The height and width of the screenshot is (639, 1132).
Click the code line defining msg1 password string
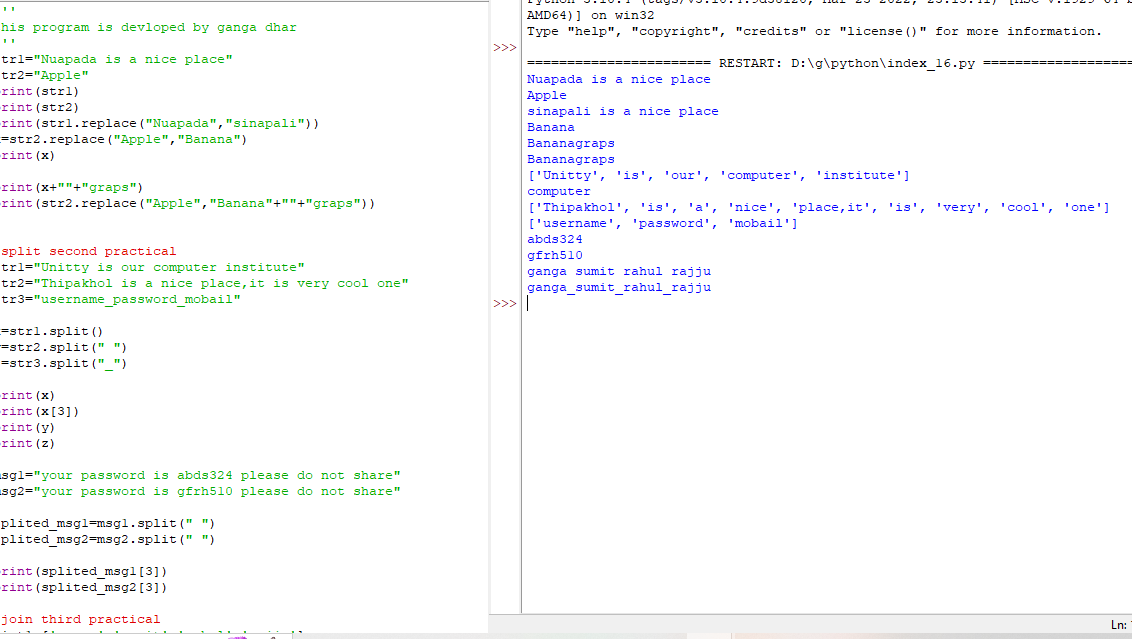200,475
